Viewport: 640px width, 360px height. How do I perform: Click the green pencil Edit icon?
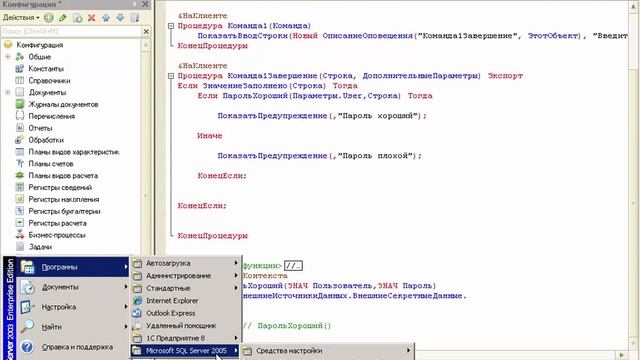coord(62,18)
